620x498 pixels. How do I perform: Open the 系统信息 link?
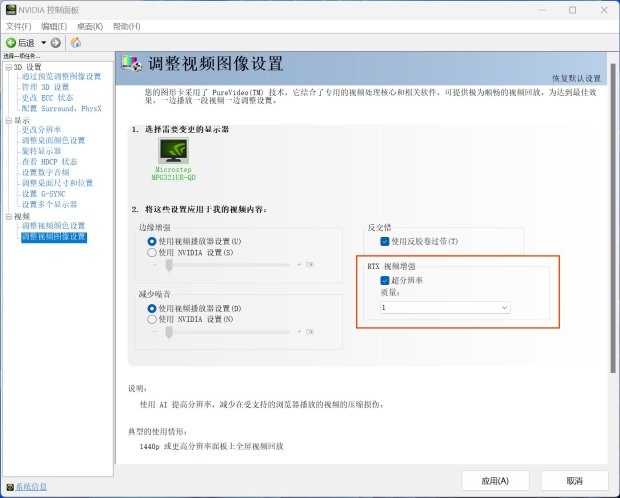point(31,487)
